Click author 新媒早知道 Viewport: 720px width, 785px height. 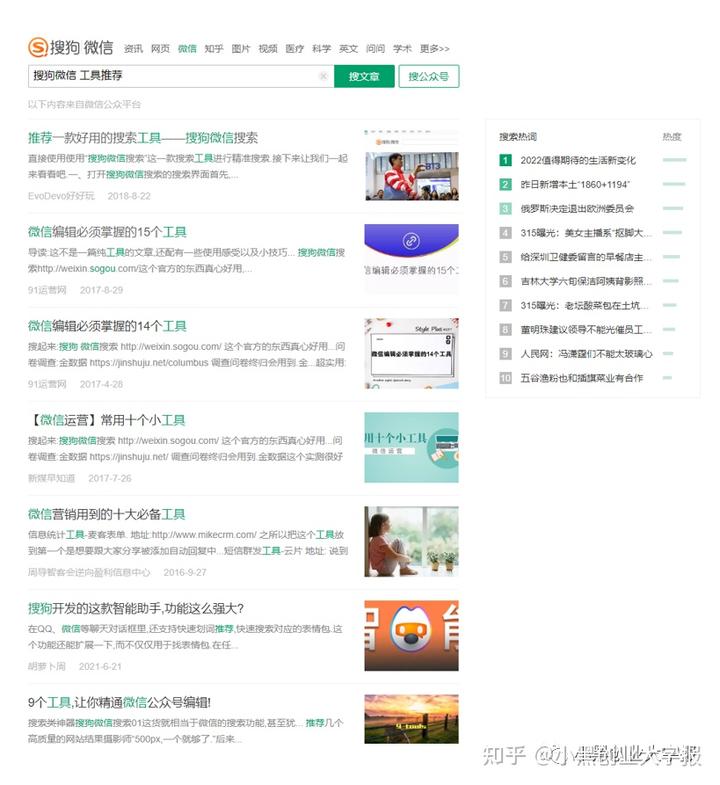[x=52, y=478]
